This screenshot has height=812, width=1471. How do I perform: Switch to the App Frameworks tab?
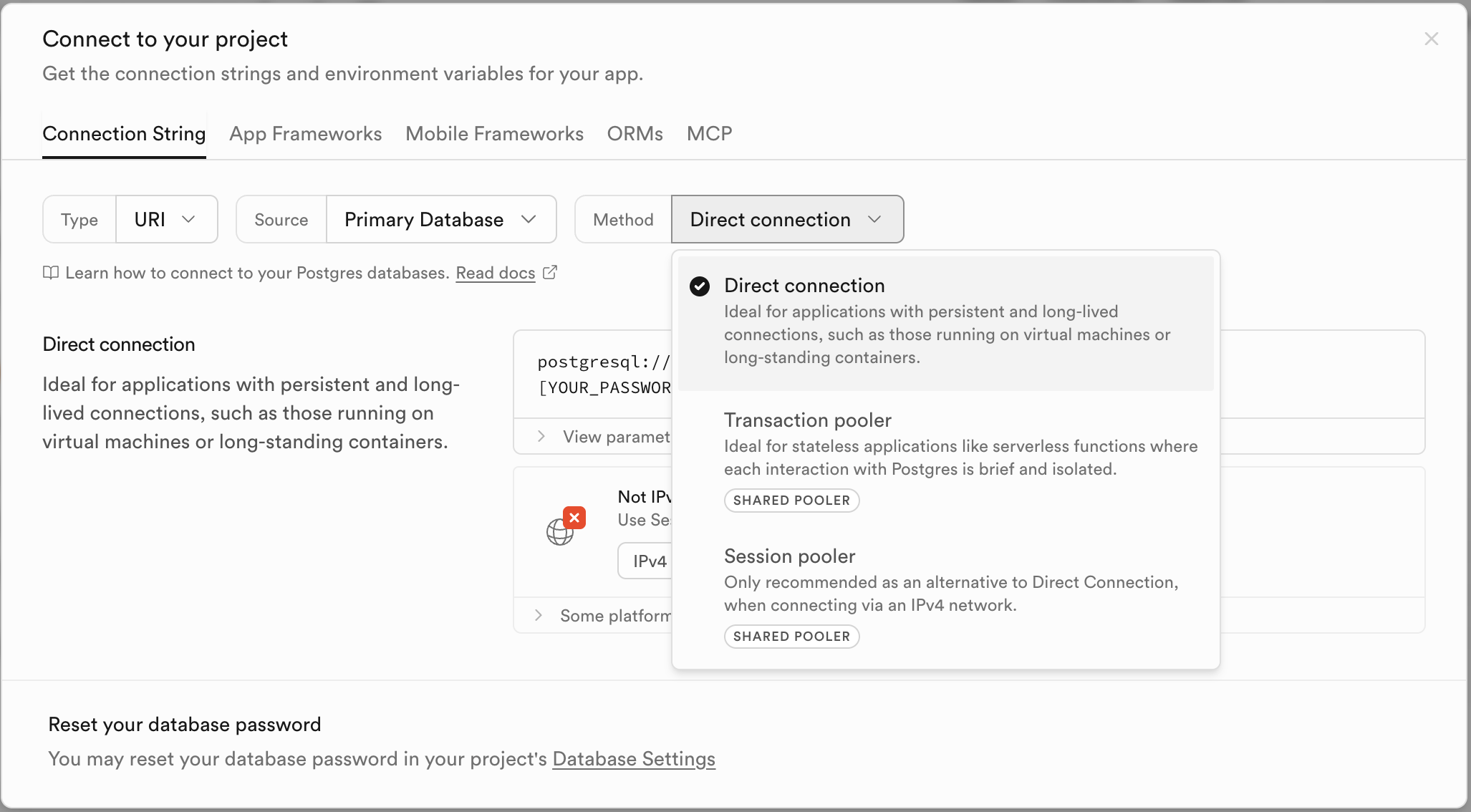coord(305,134)
